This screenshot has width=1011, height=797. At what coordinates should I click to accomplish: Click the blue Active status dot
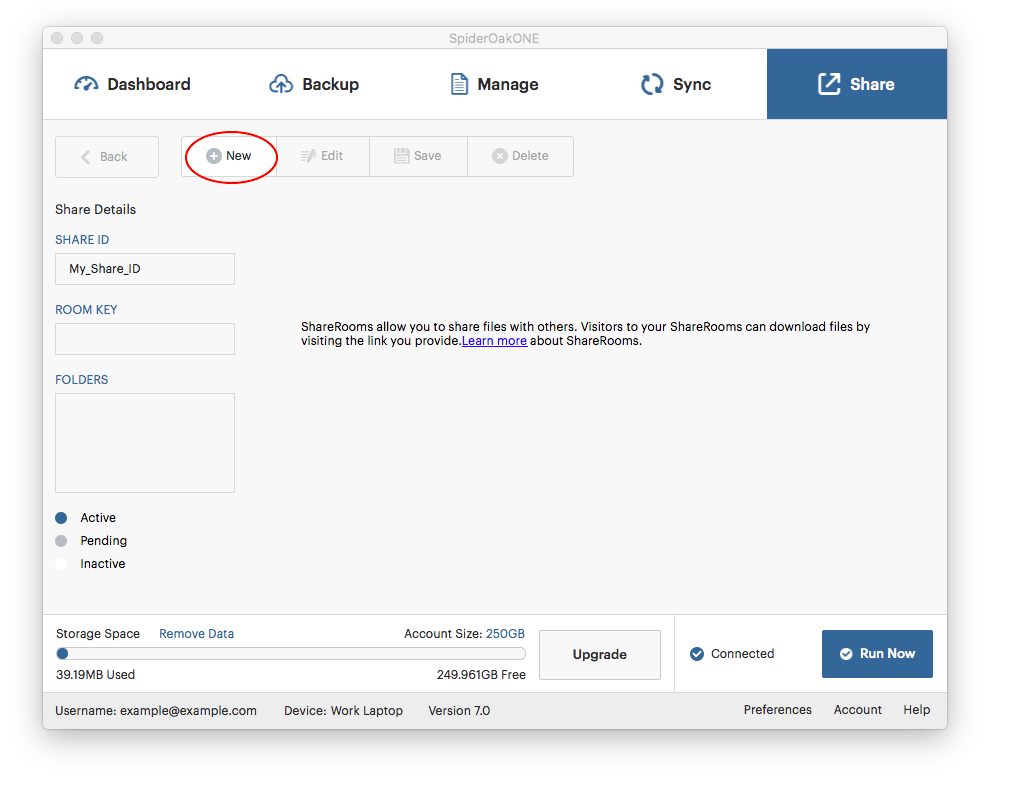point(61,518)
